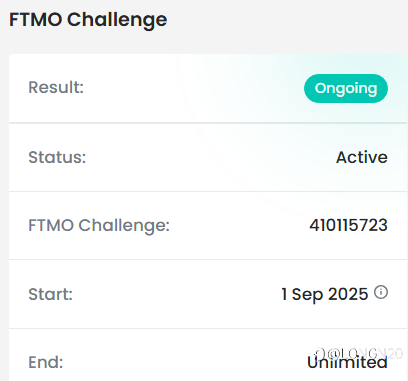Click the 1 Sep 2025 start date
The image size is (408, 381).
(x=325, y=294)
